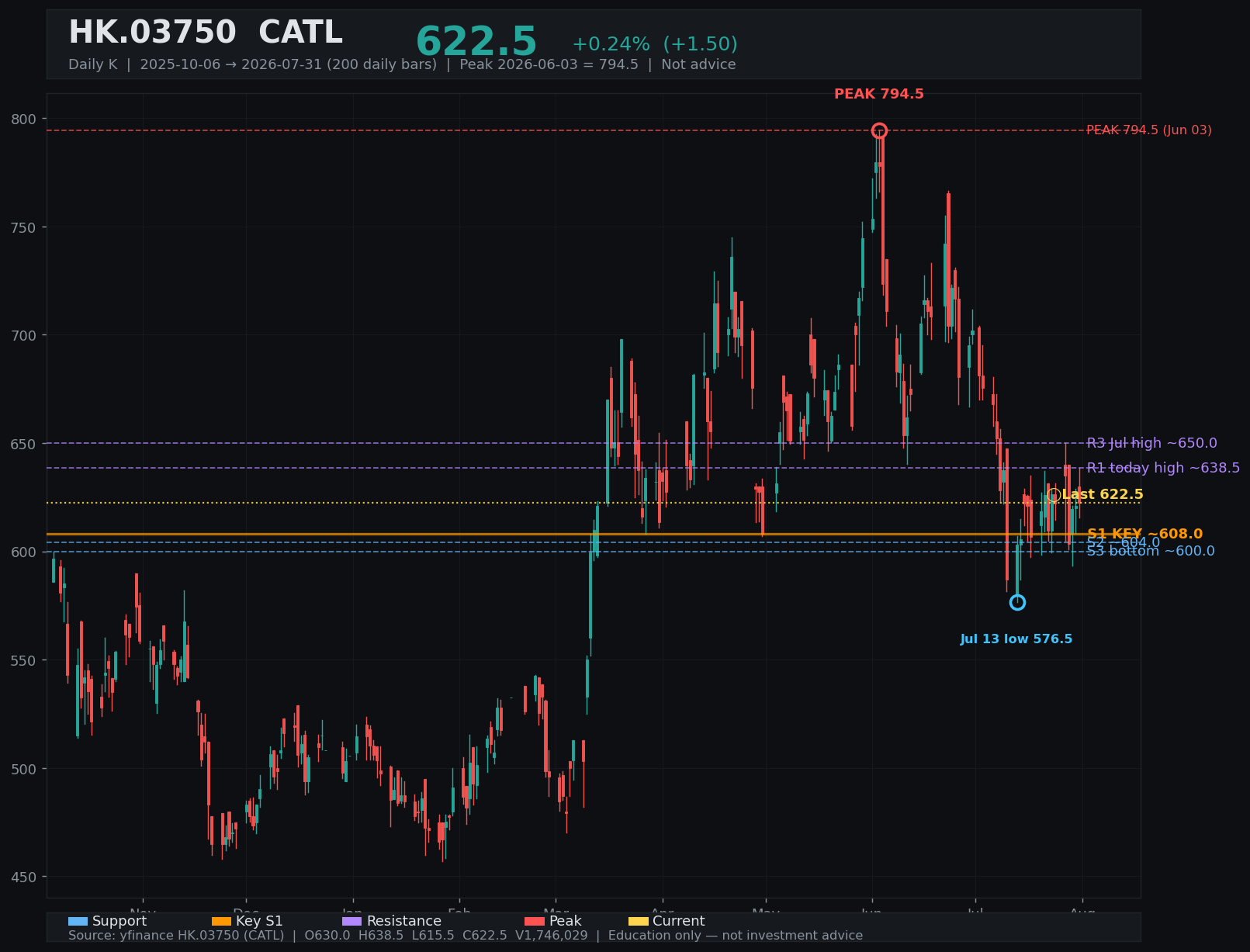
Task: Click the "R3 Jul high ~650.0" resistance label
Action: click(1152, 443)
